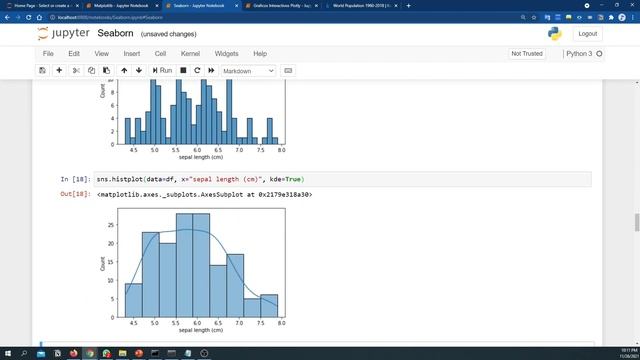Screen dimensions: 640x360
Task: Go to browser home page icon
Action: 39,18
